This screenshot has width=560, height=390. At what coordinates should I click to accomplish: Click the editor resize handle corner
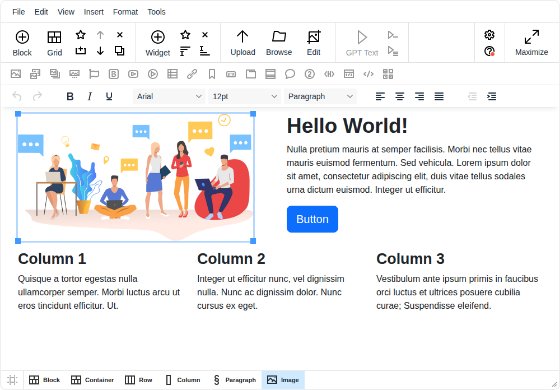(555, 385)
